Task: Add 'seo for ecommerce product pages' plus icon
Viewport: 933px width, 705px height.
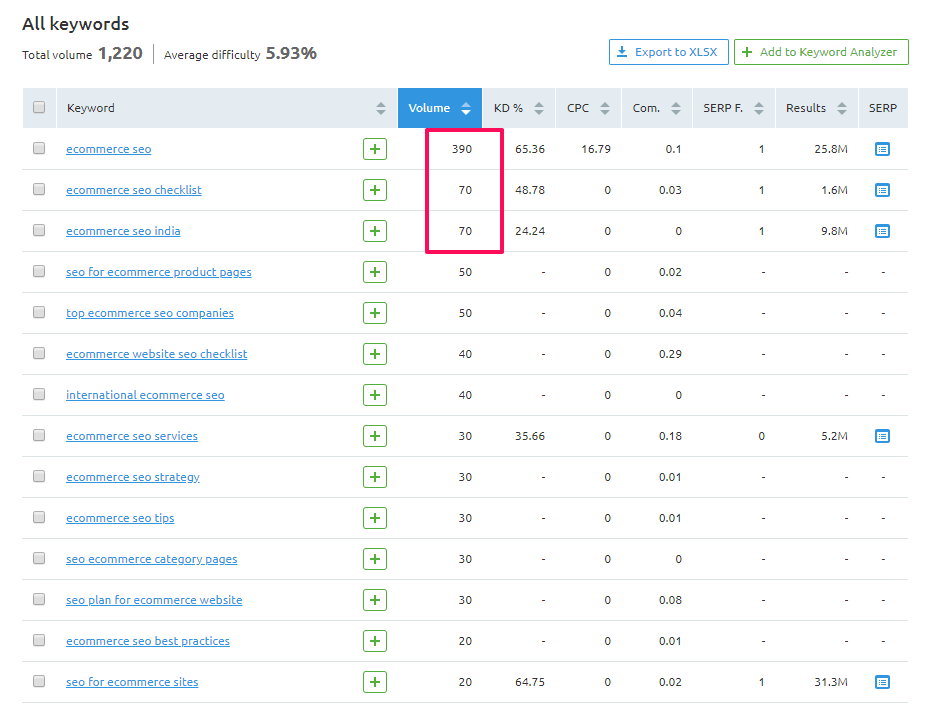Action: pos(375,272)
